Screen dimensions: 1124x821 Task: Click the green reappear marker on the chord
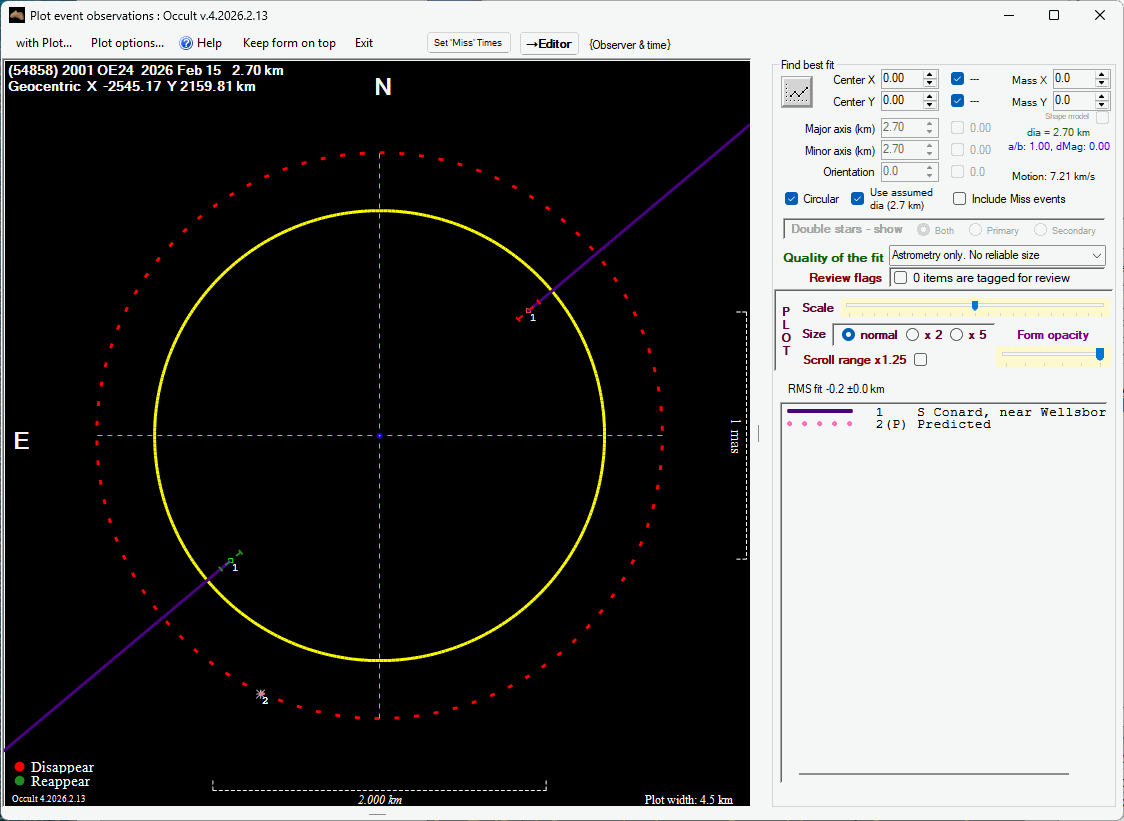231,560
